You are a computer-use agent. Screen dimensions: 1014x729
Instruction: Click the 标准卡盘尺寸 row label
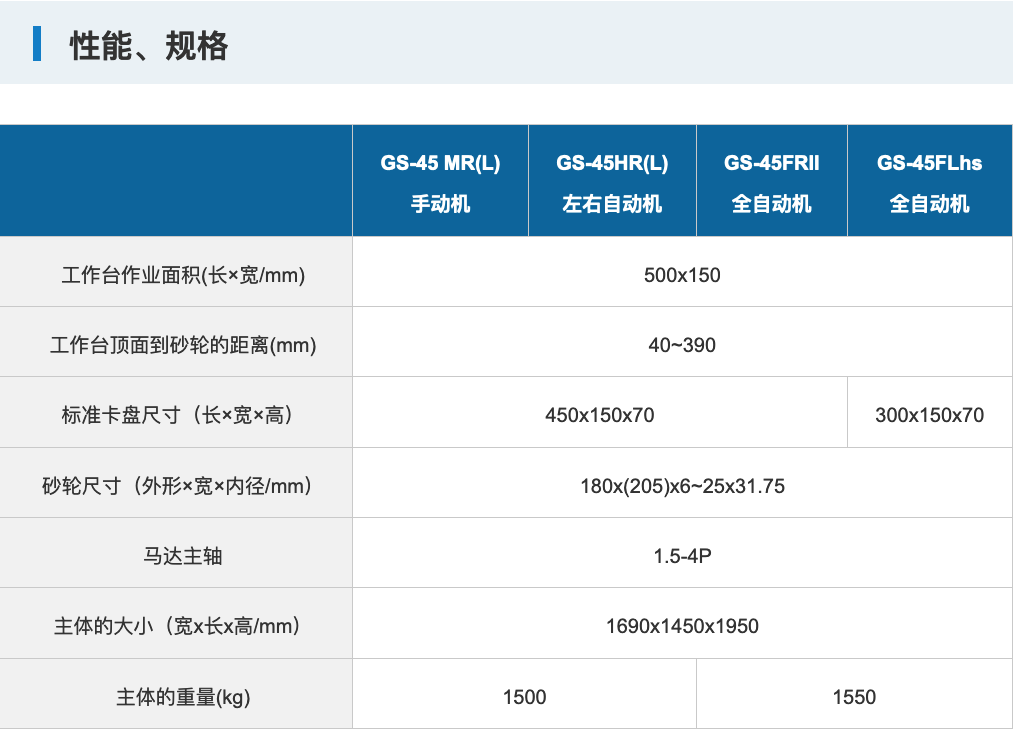click(x=177, y=415)
